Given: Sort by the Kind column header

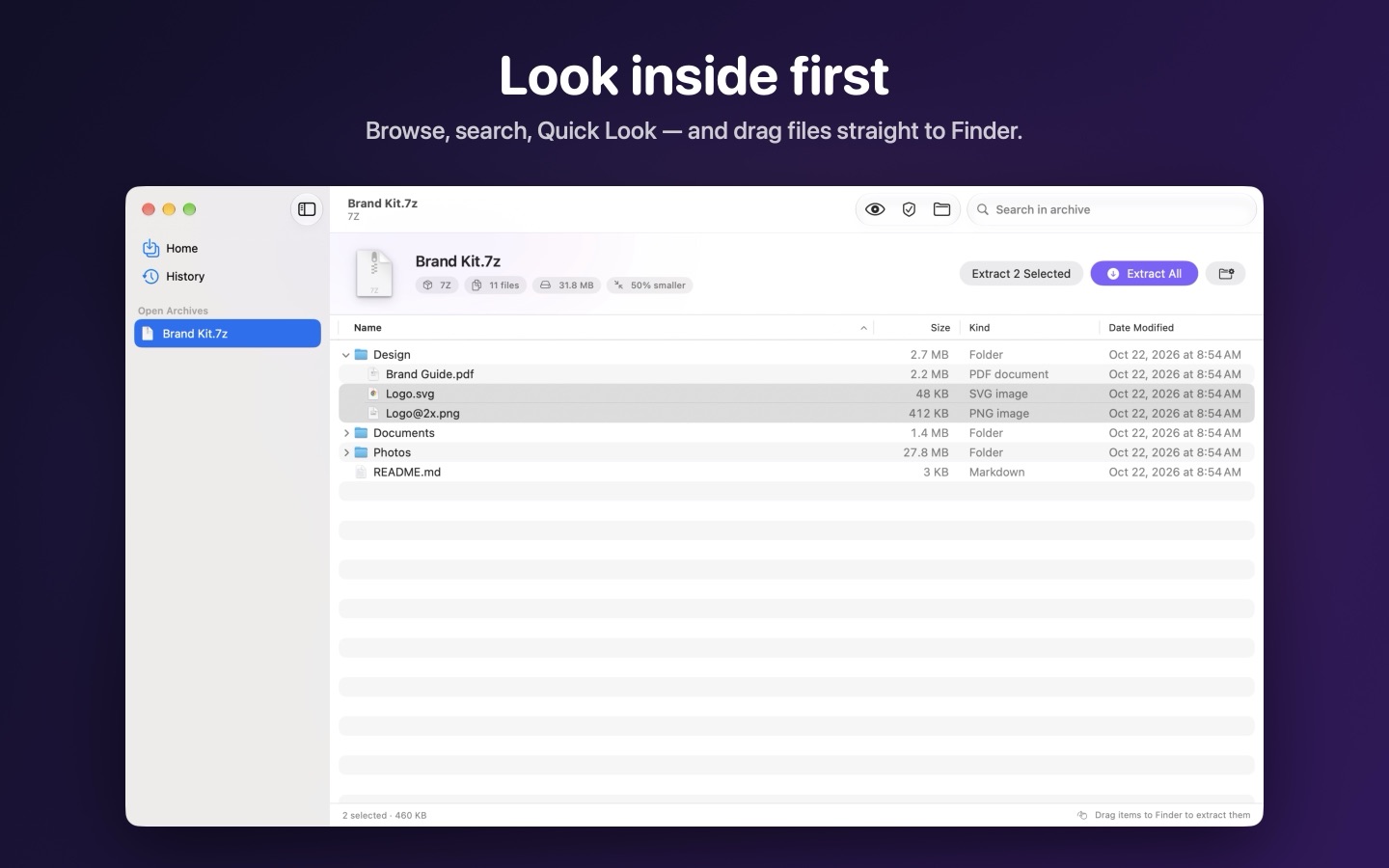Looking at the screenshot, I should click(x=1028, y=328).
